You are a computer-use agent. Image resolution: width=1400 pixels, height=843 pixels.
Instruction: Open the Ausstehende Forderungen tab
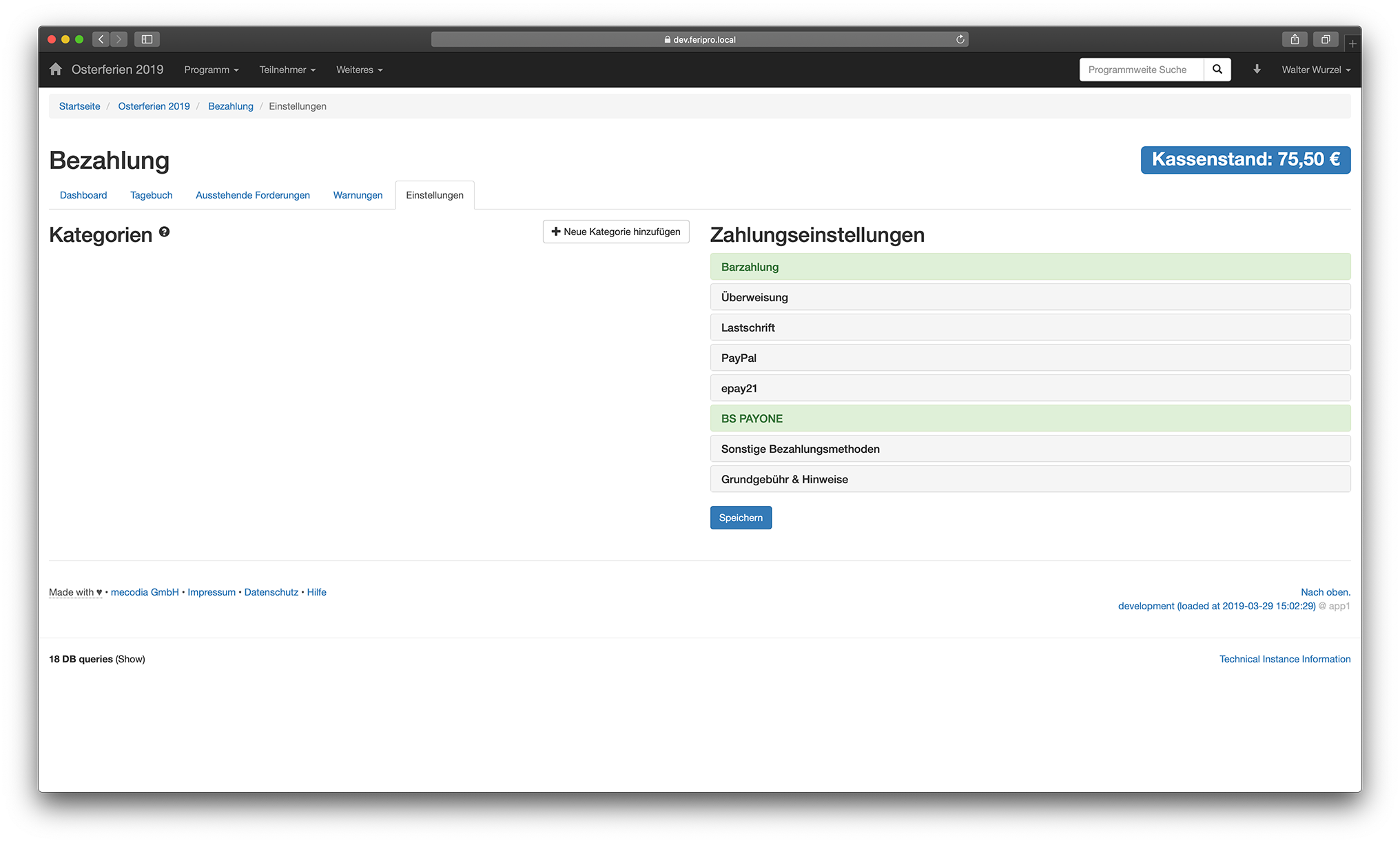(x=252, y=195)
